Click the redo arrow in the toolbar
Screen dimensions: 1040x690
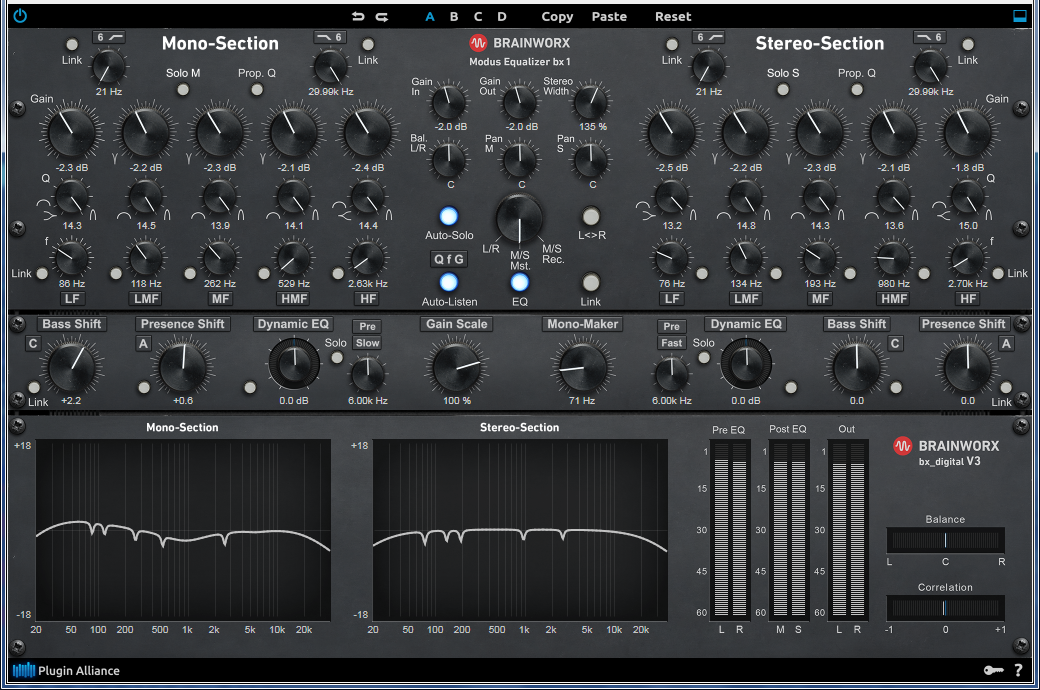381,17
